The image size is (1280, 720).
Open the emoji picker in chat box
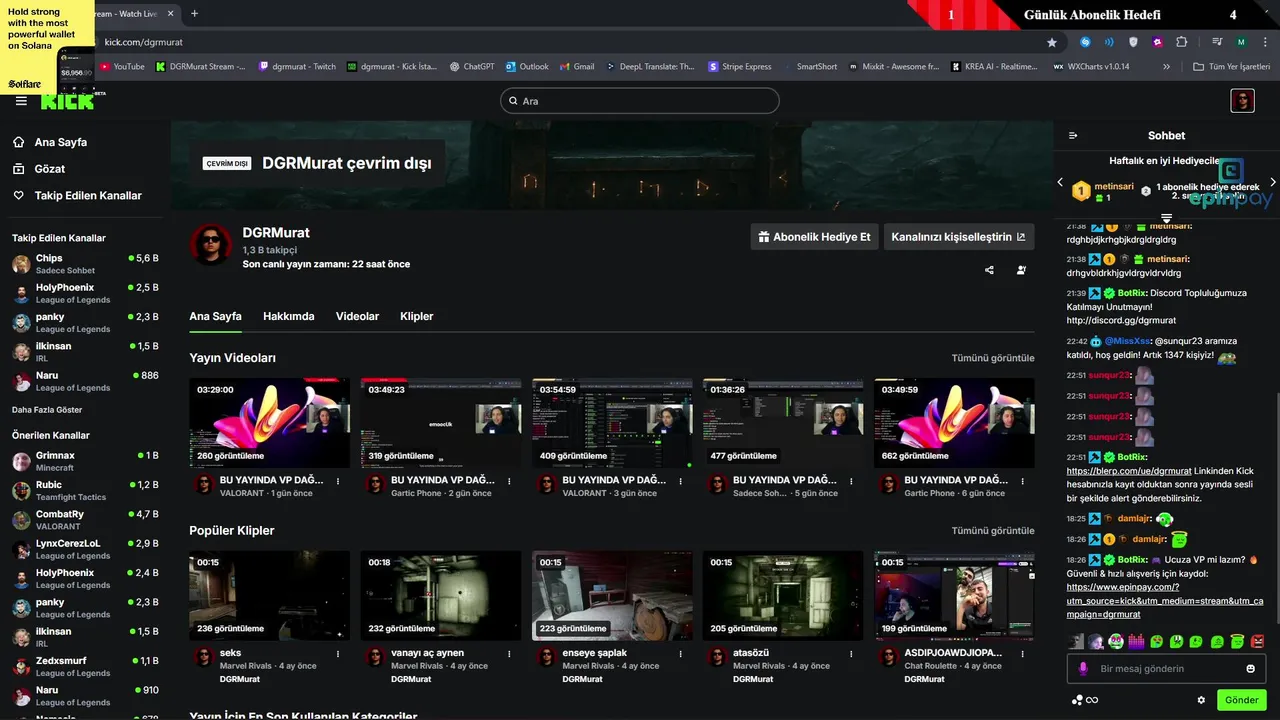(1250, 669)
